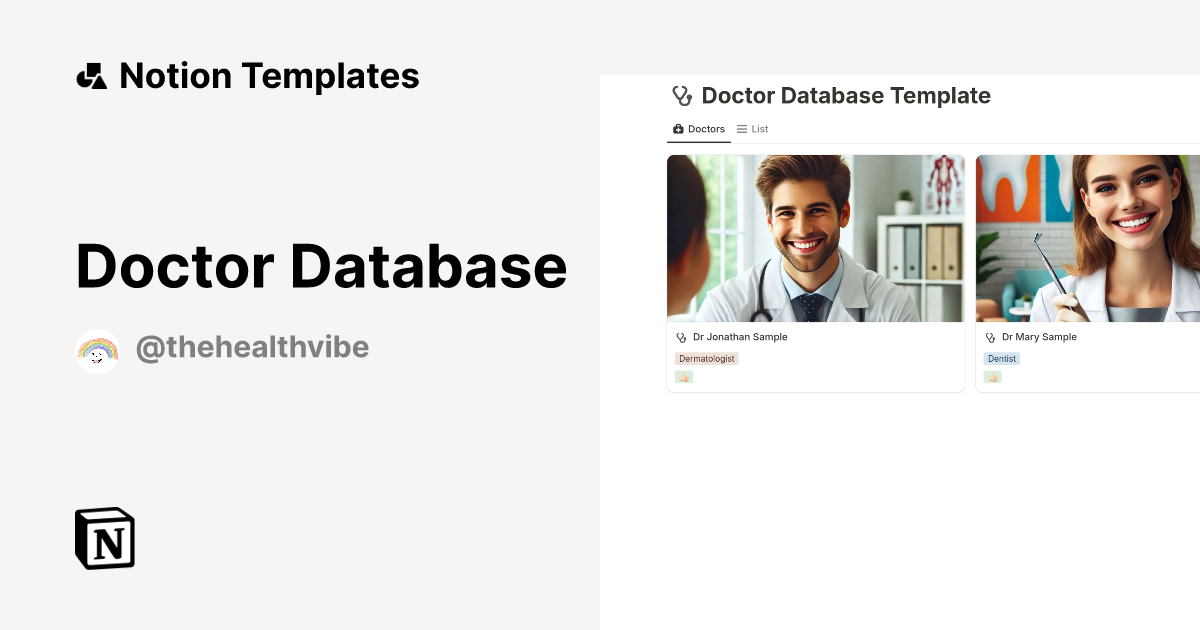Image resolution: width=1200 pixels, height=630 pixels.
Task: Click the thumbs-up emoji tag on Jonathan's card
Action: (x=684, y=377)
